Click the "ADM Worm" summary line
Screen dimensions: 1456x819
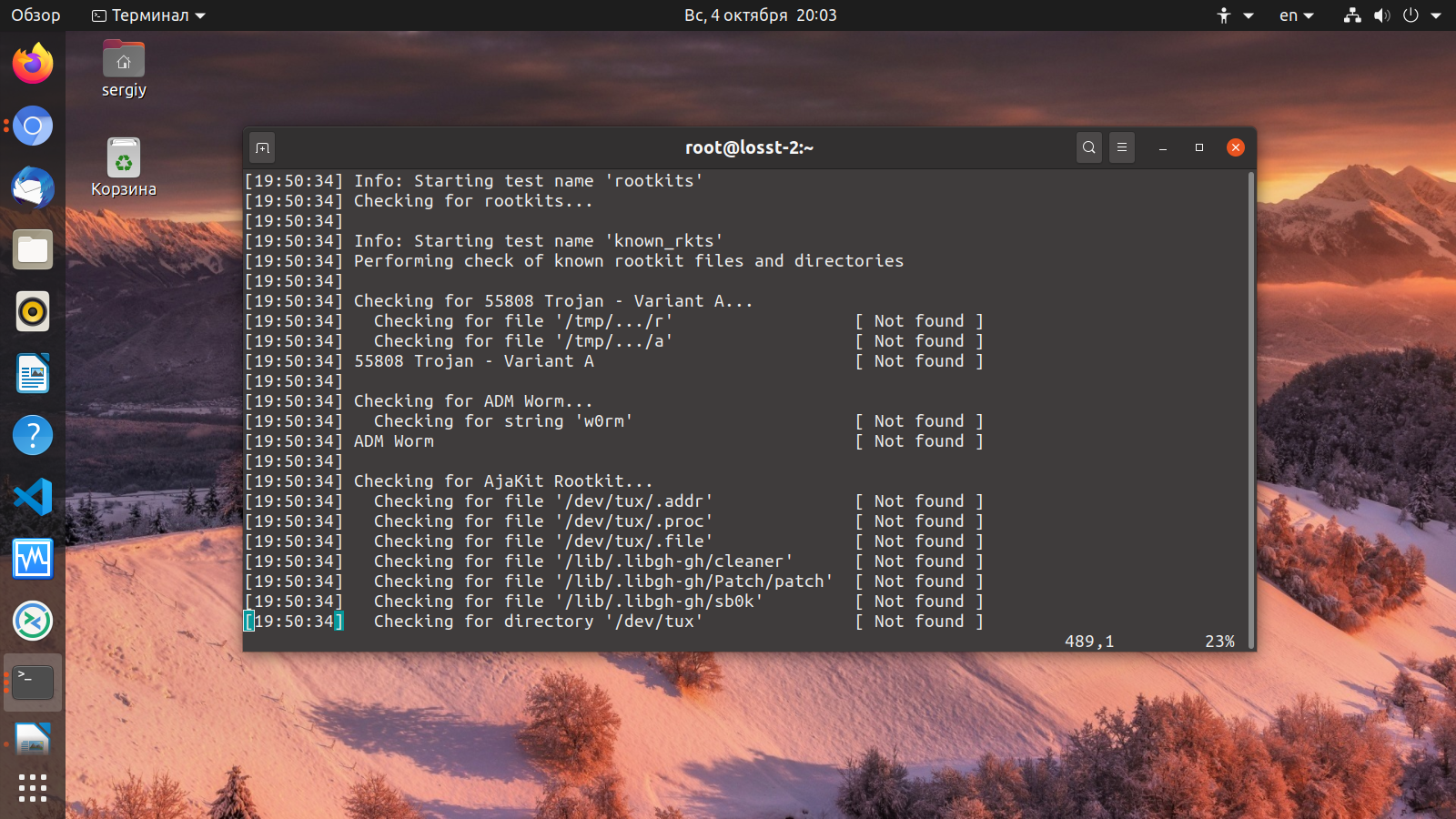click(x=614, y=441)
